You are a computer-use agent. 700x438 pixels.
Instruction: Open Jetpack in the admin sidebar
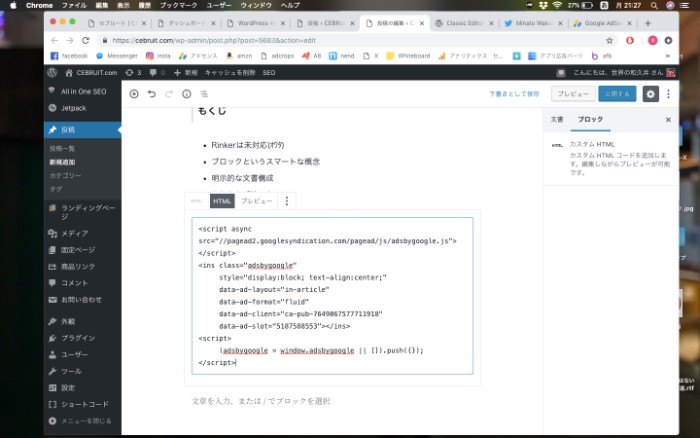(75, 105)
